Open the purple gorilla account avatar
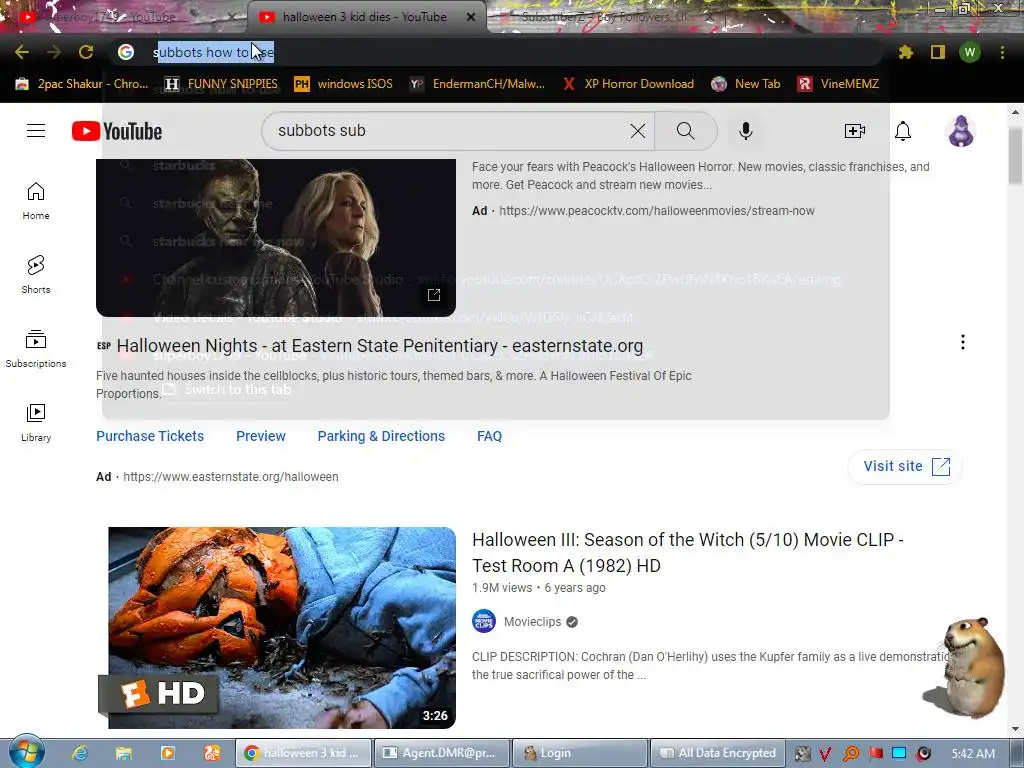Viewport: 1024px width, 768px height. (961, 131)
